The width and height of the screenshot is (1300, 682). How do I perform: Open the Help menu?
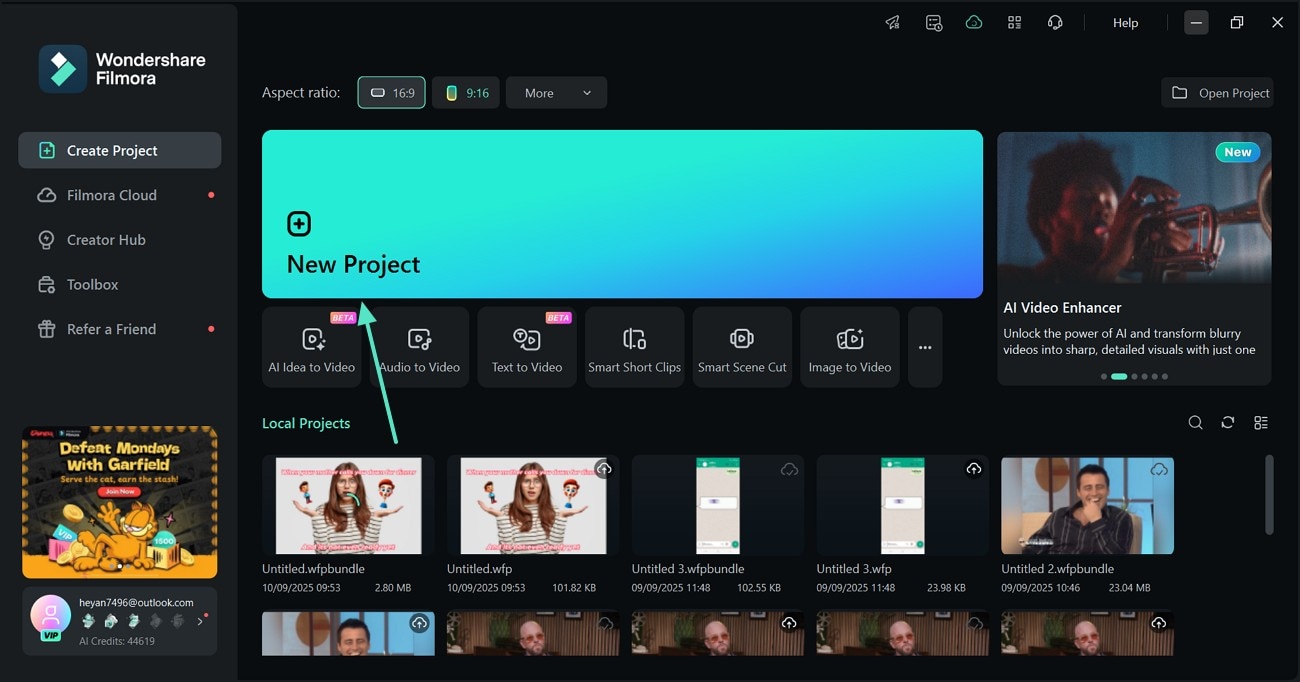[1126, 22]
